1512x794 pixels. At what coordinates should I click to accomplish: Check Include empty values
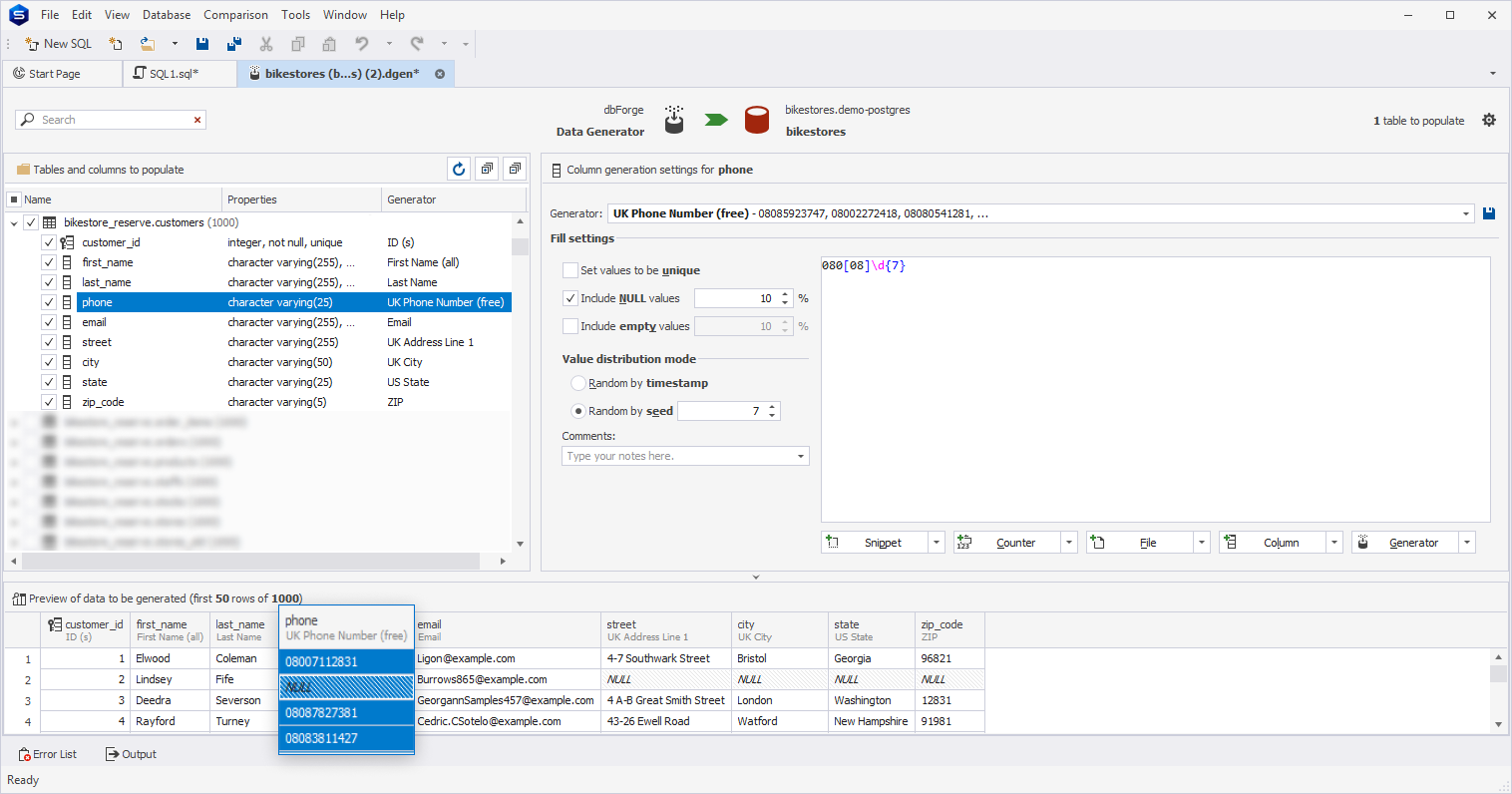570,326
